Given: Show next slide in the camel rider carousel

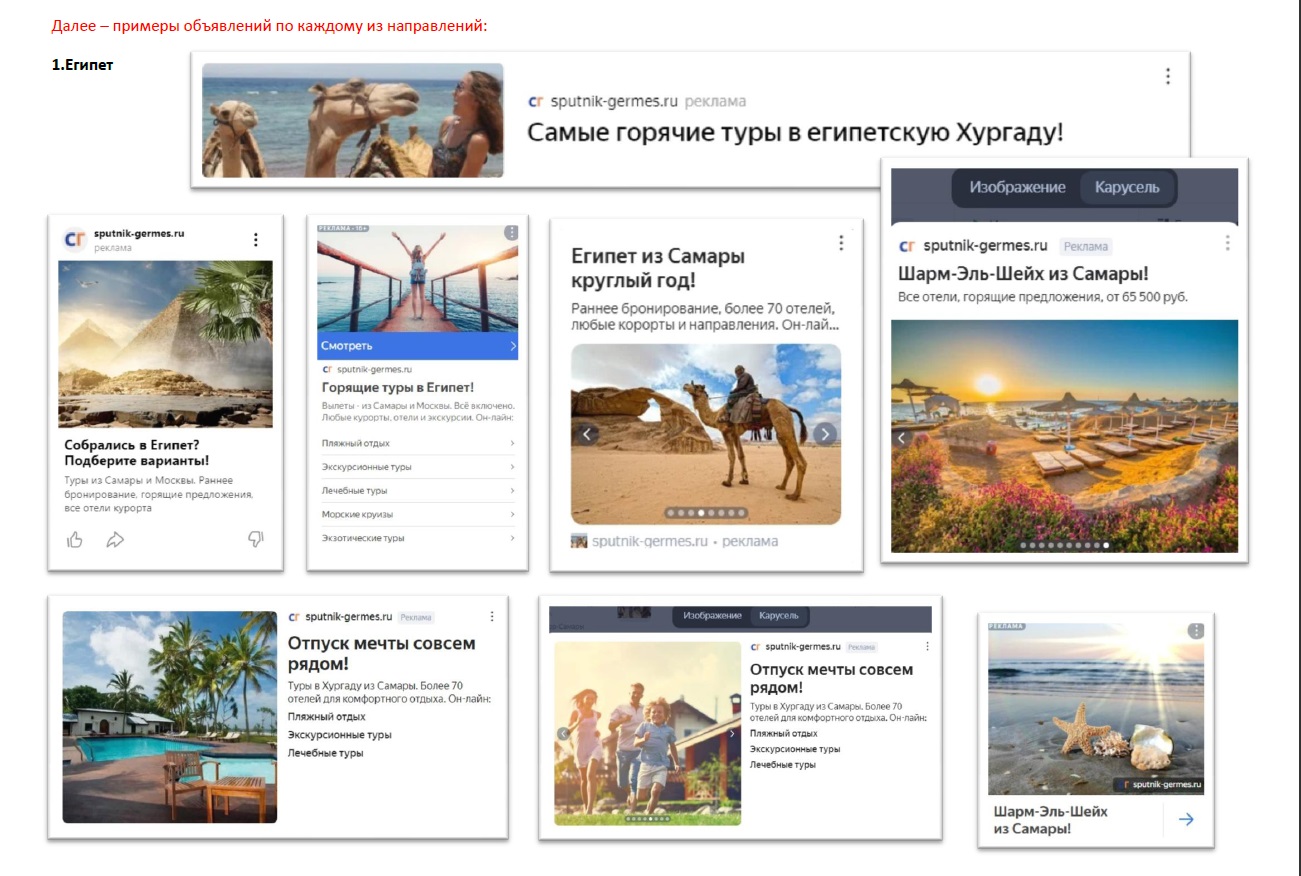Looking at the screenshot, I should pyautogui.click(x=824, y=434).
